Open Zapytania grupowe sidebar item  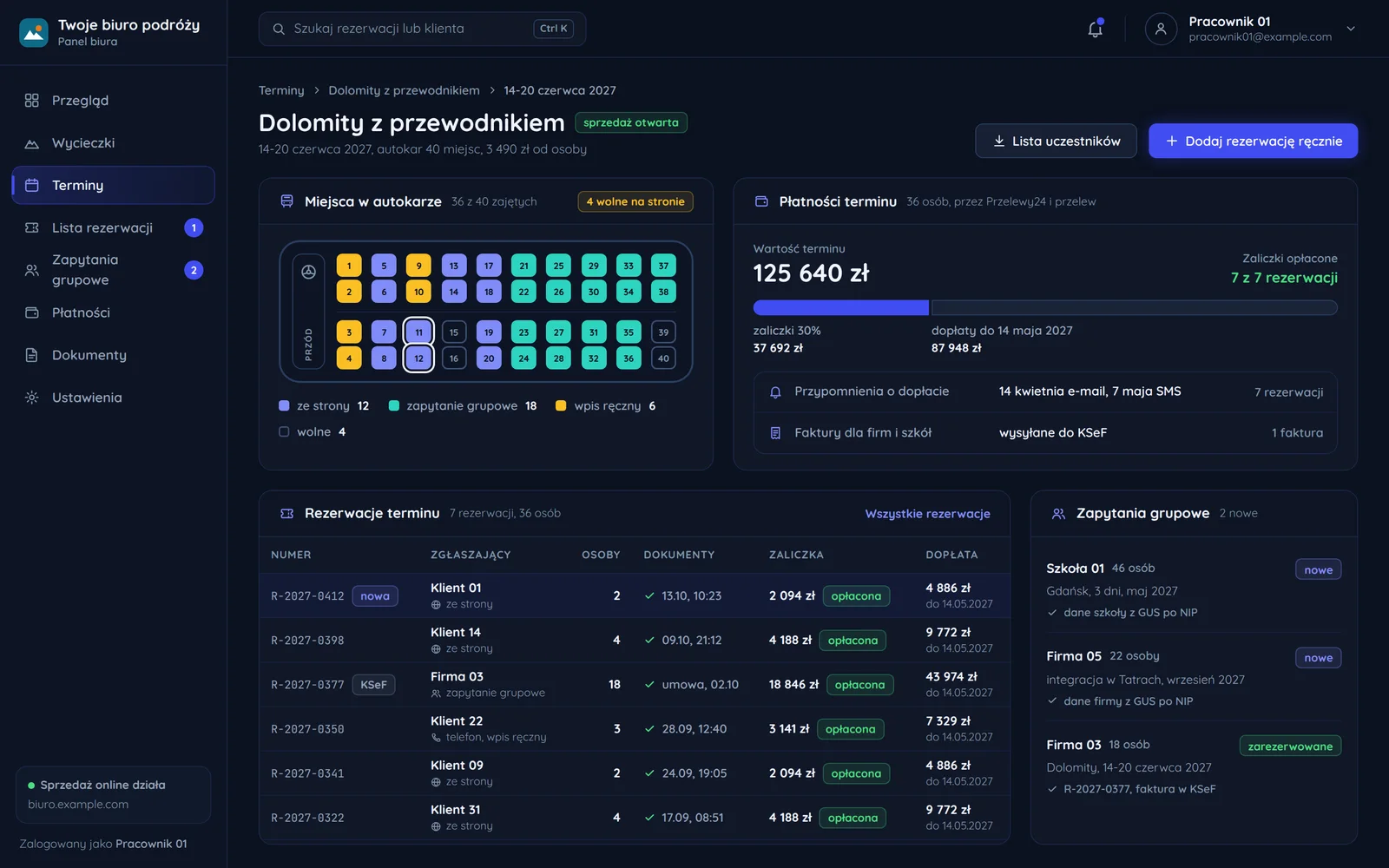113,270
